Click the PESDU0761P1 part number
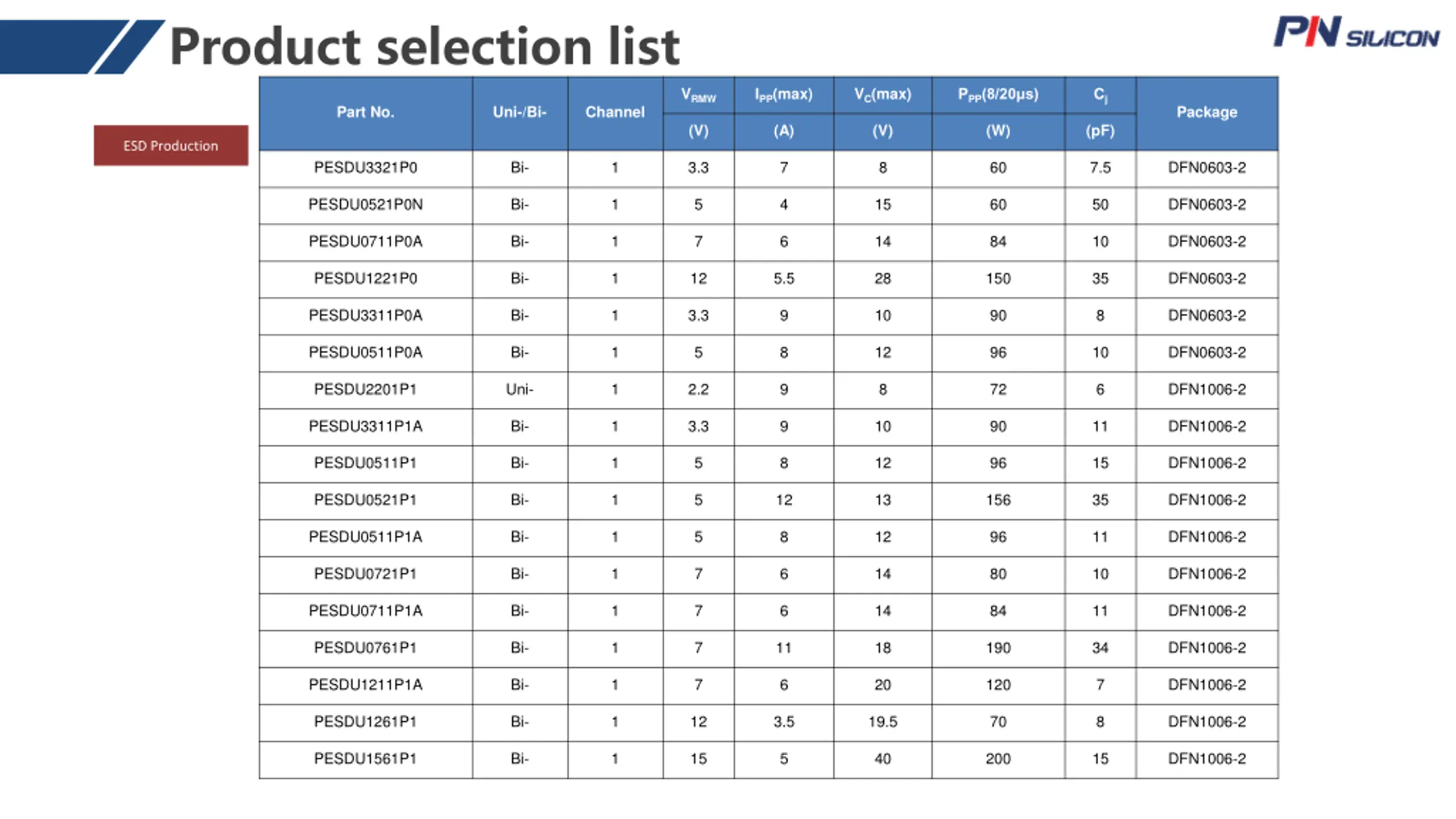This screenshot has width=1456, height=819. coord(366,648)
